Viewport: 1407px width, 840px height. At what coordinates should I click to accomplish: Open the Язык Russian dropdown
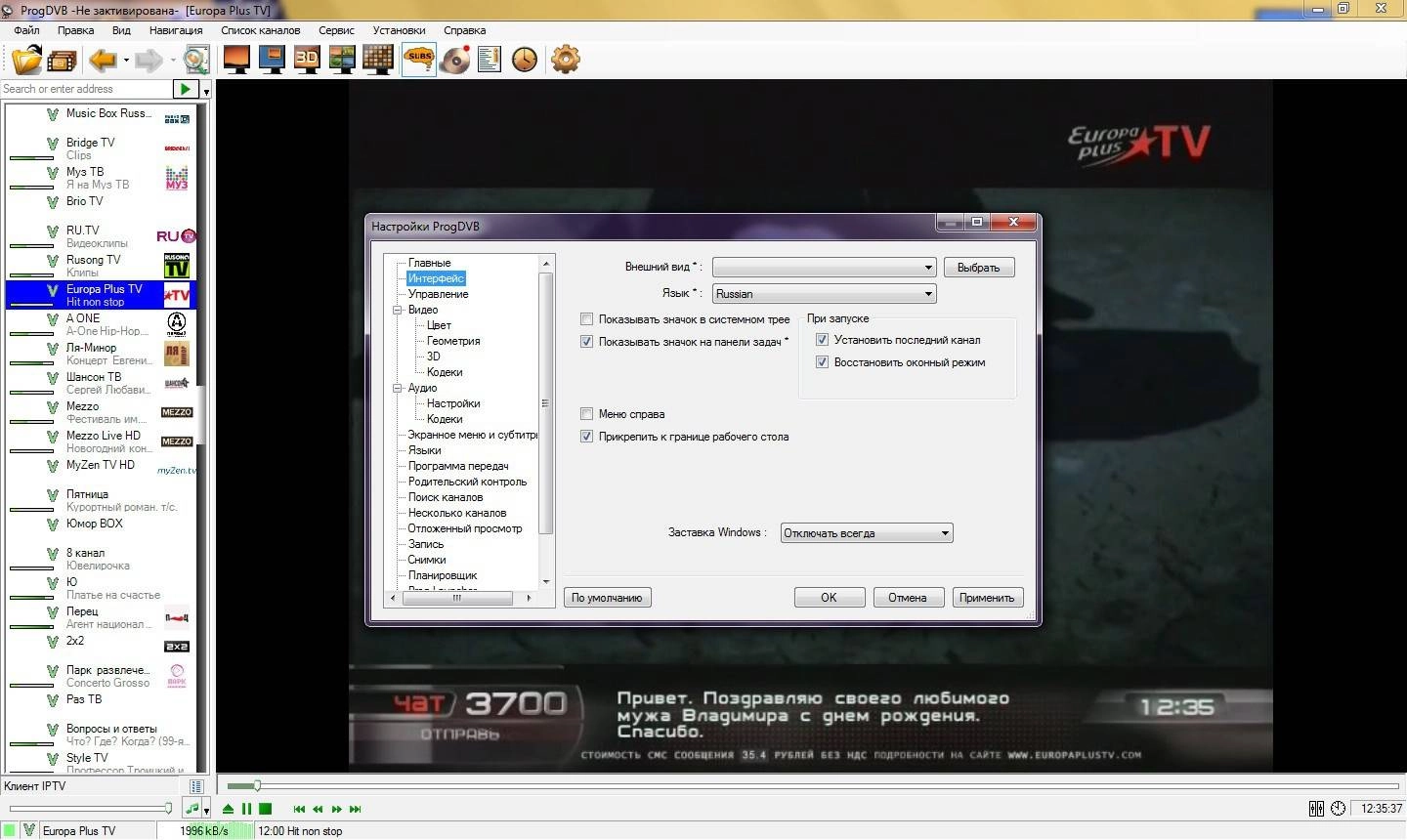click(824, 294)
